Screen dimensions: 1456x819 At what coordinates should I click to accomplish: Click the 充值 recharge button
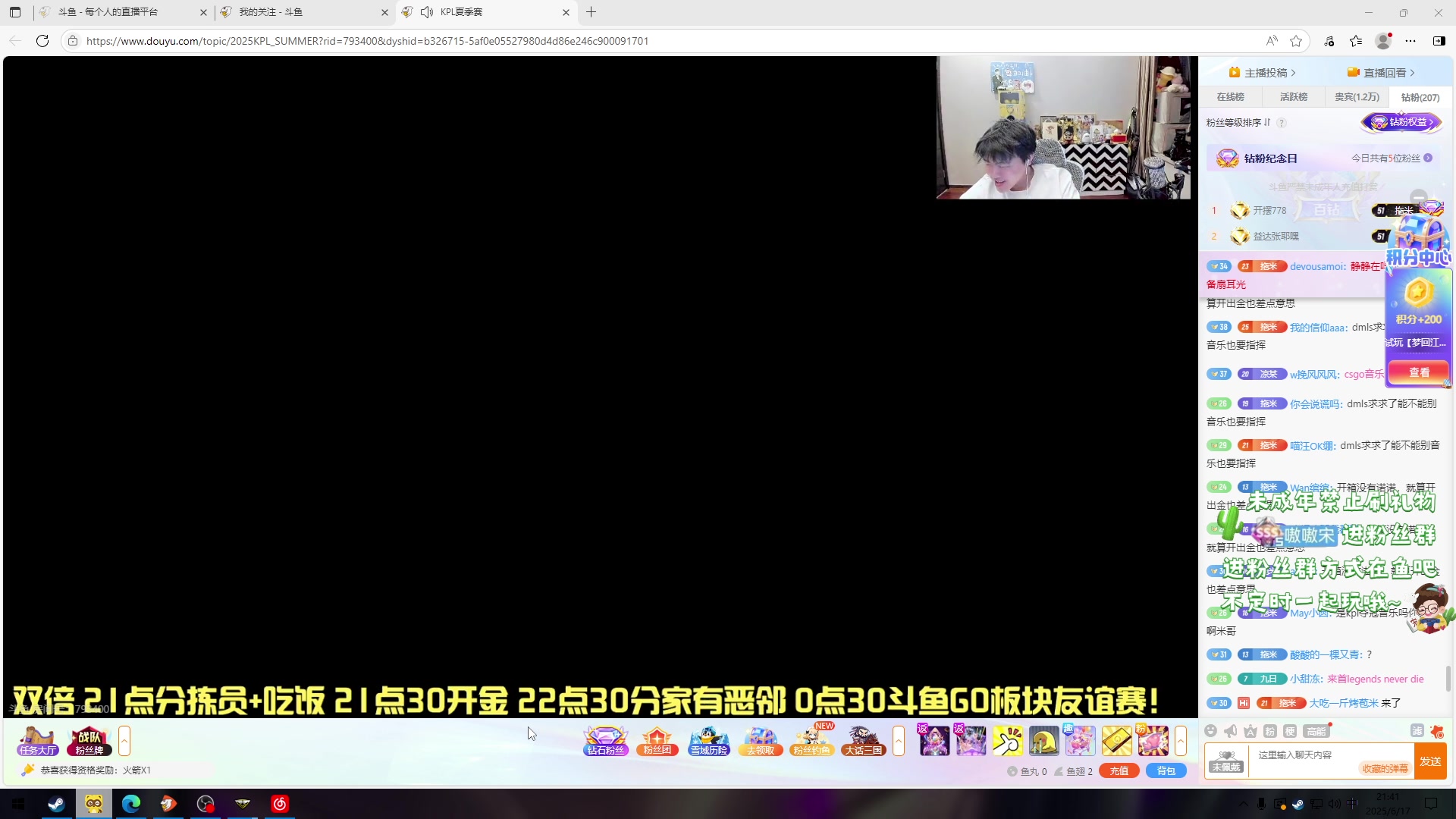coord(1119,770)
